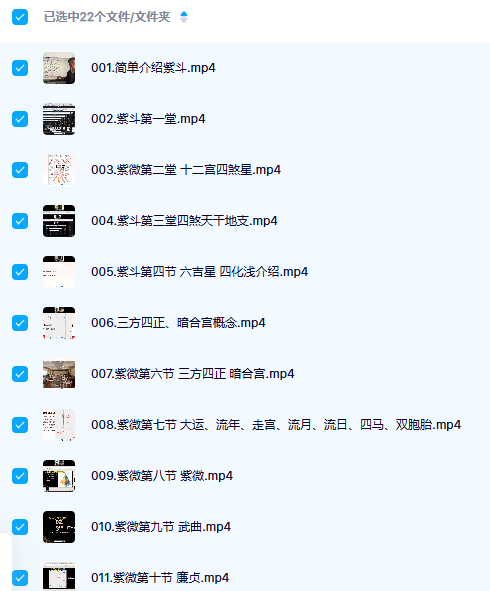Toggle sort order arrow beside selection count
Screen dimensions: 490x591
coord(184,17)
